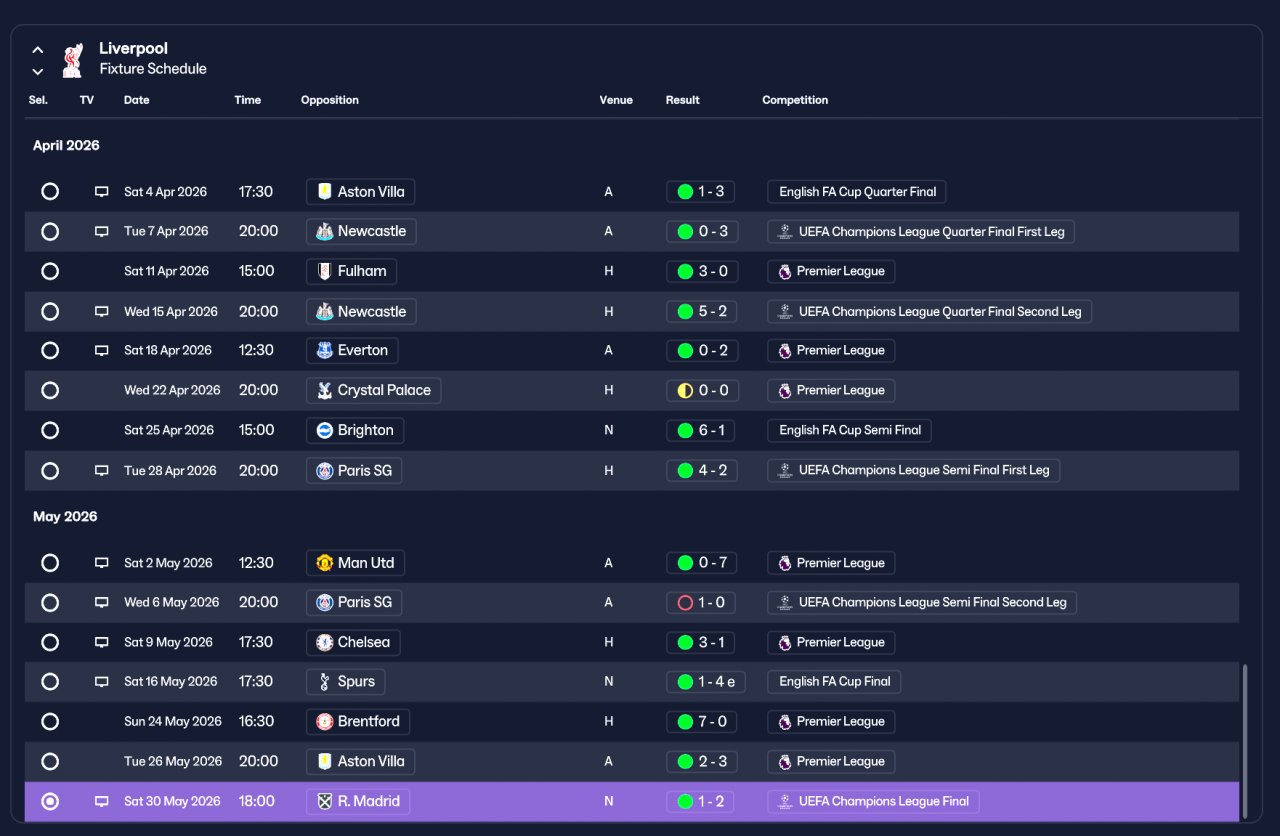Click the TV icon for the Chelsea match
The image size is (1280, 836).
coord(101,642)
